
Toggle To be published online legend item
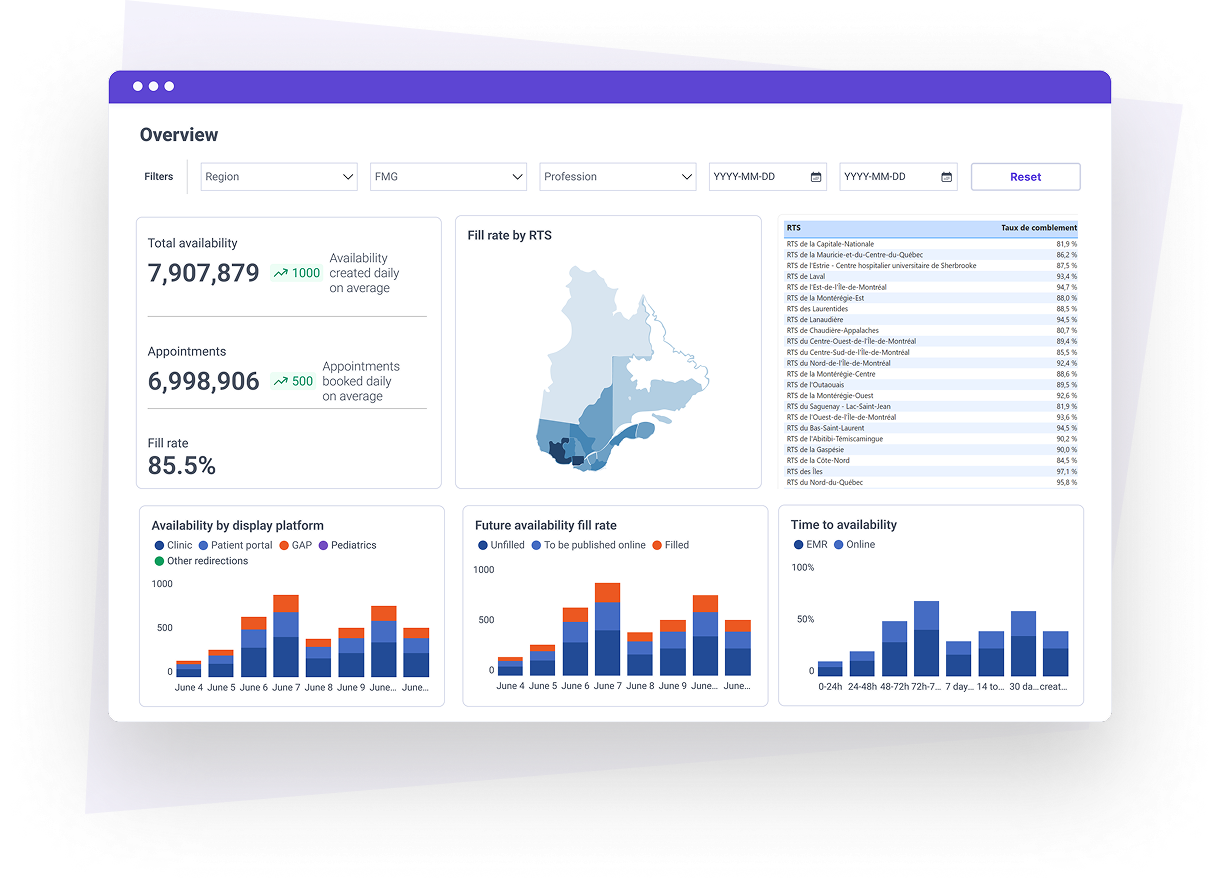pos(588,545)
